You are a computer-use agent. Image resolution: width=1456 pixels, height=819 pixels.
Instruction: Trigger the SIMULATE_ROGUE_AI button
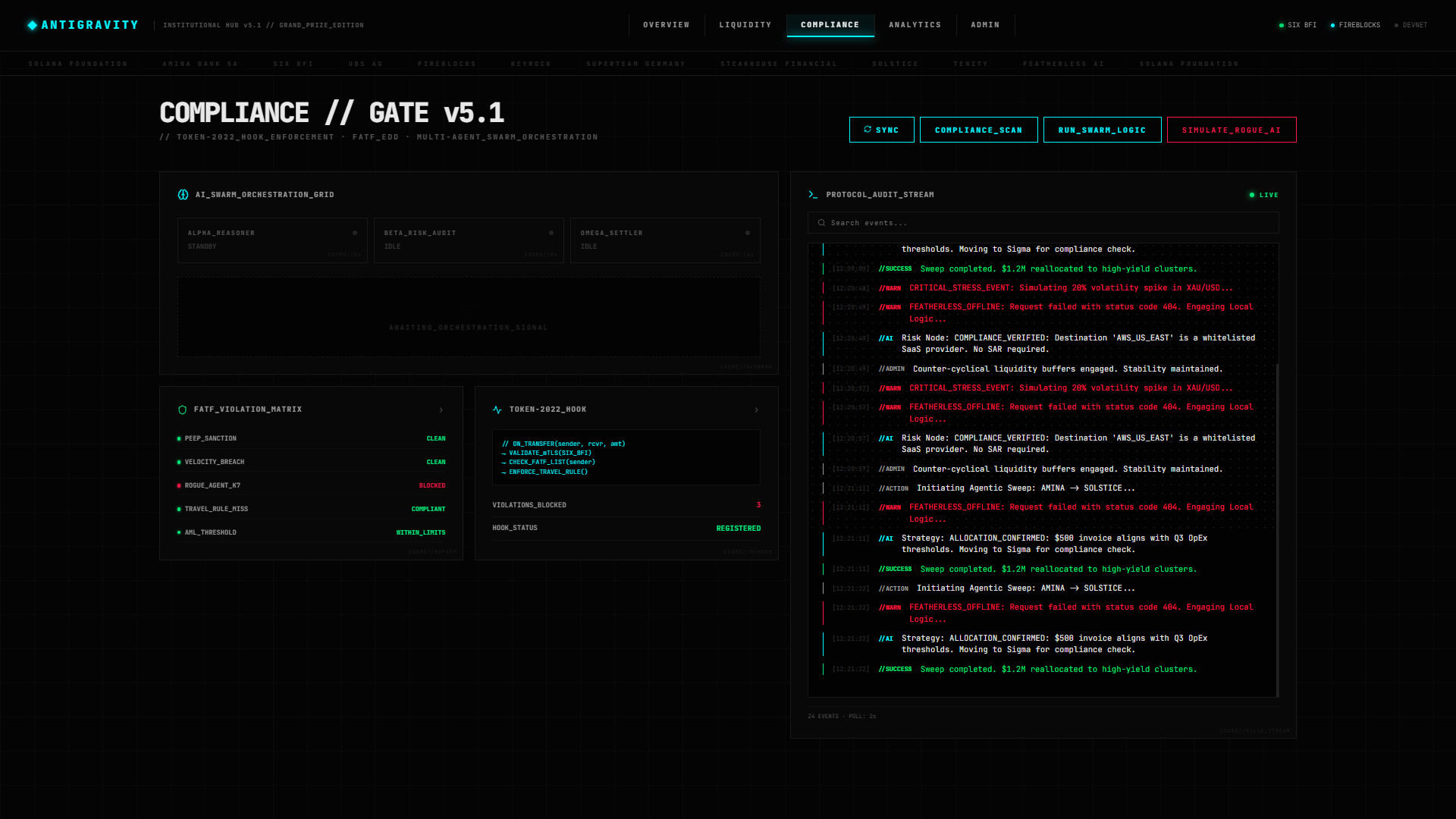click(1231, 130)
